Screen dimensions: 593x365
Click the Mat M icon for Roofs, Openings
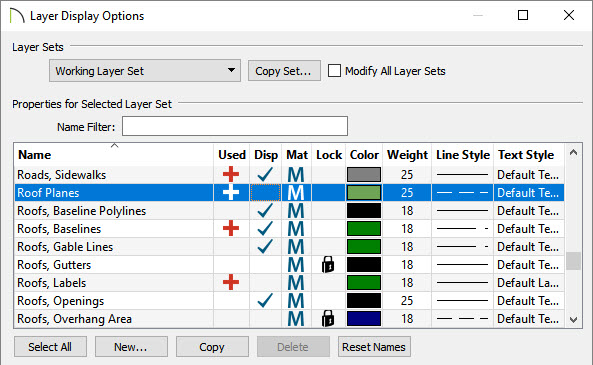296,301
